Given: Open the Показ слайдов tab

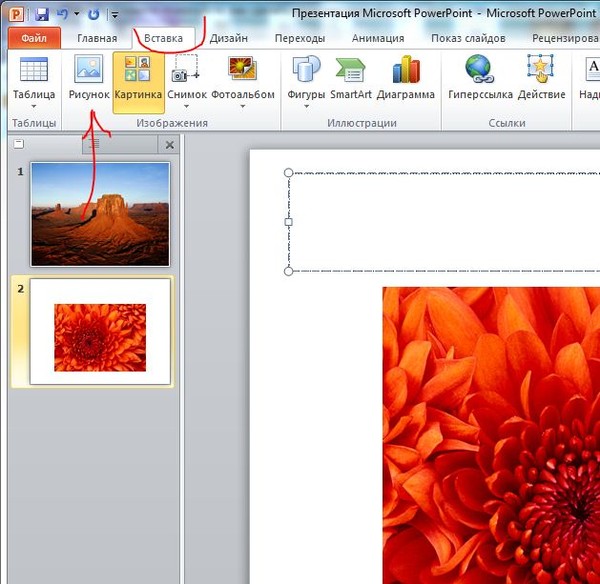Looking at the screenshot, I should click(x=468, y=38).
